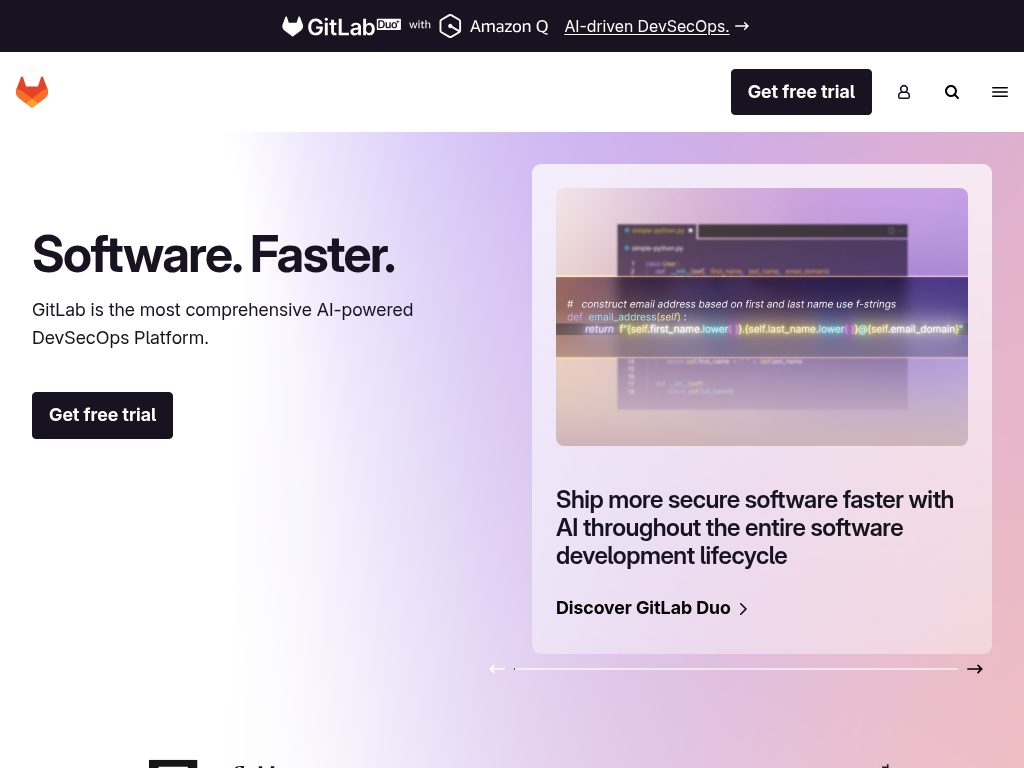The width and height of the screenshot is (1024, 768).
Task: Open the Discover GitLab Duo link
Action: coord(652,608)
